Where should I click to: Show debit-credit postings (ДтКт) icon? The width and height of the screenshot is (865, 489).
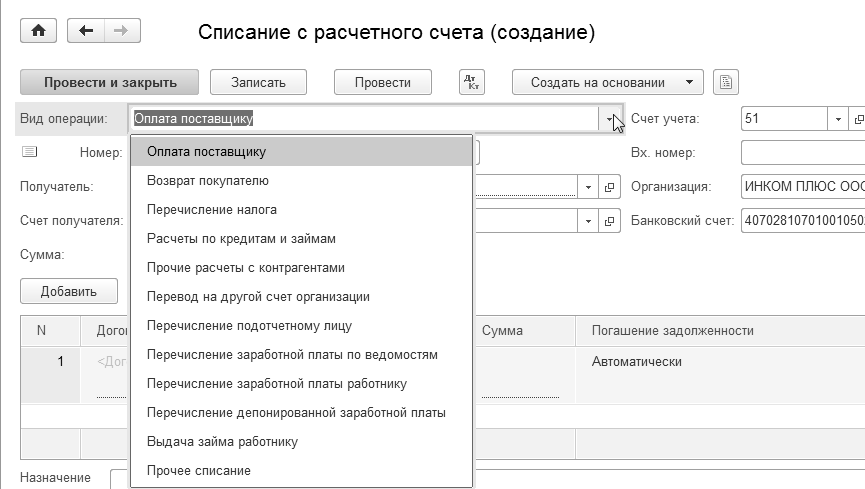[x=471, y=82]
